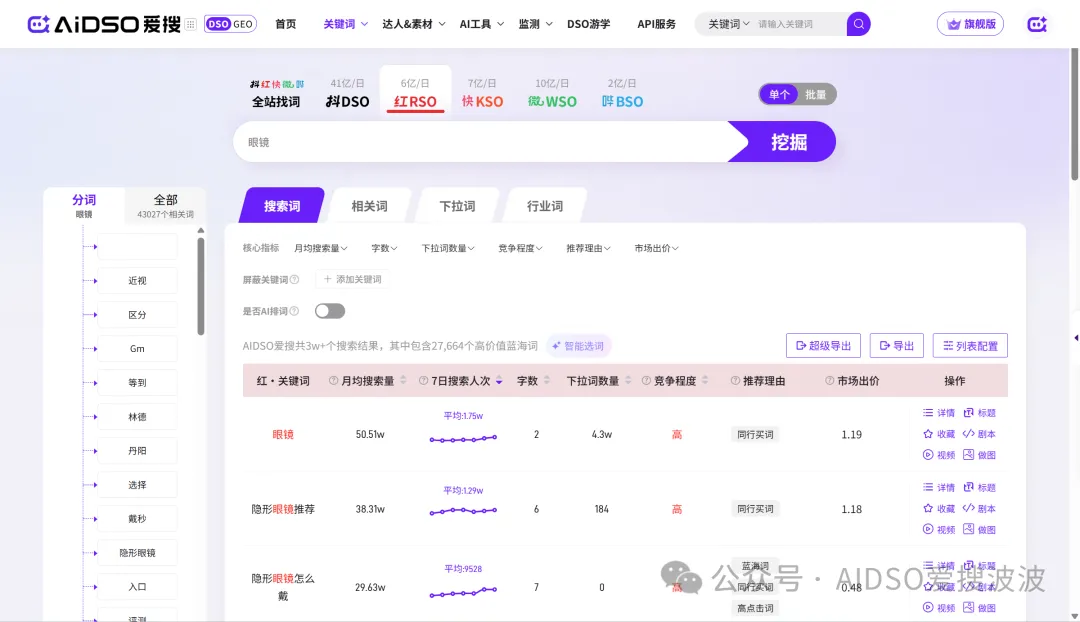Select the 微WSO platform tab
1080x622 pixels.
[552, 94]
